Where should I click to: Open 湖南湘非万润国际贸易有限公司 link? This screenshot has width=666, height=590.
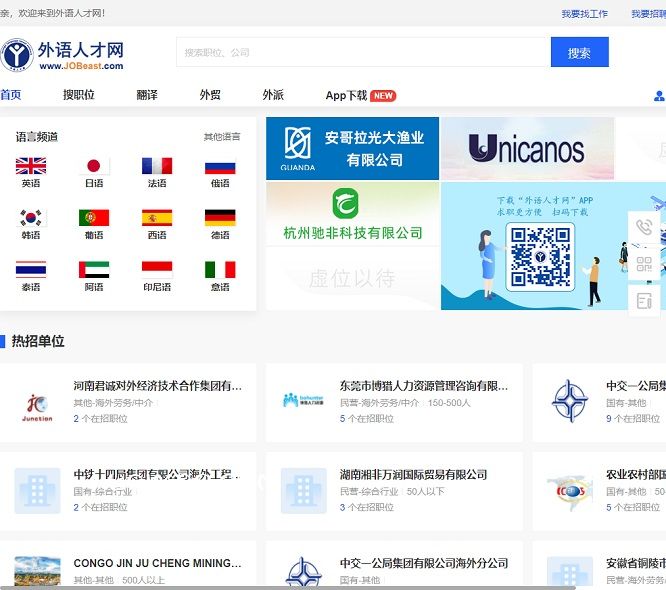tap(413, 474)
